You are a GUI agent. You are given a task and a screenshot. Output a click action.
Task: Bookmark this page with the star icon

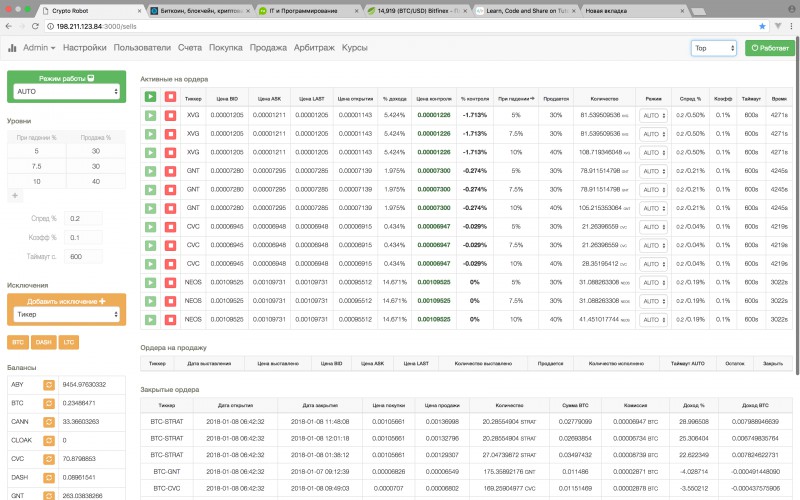click(x=762, y=26)
